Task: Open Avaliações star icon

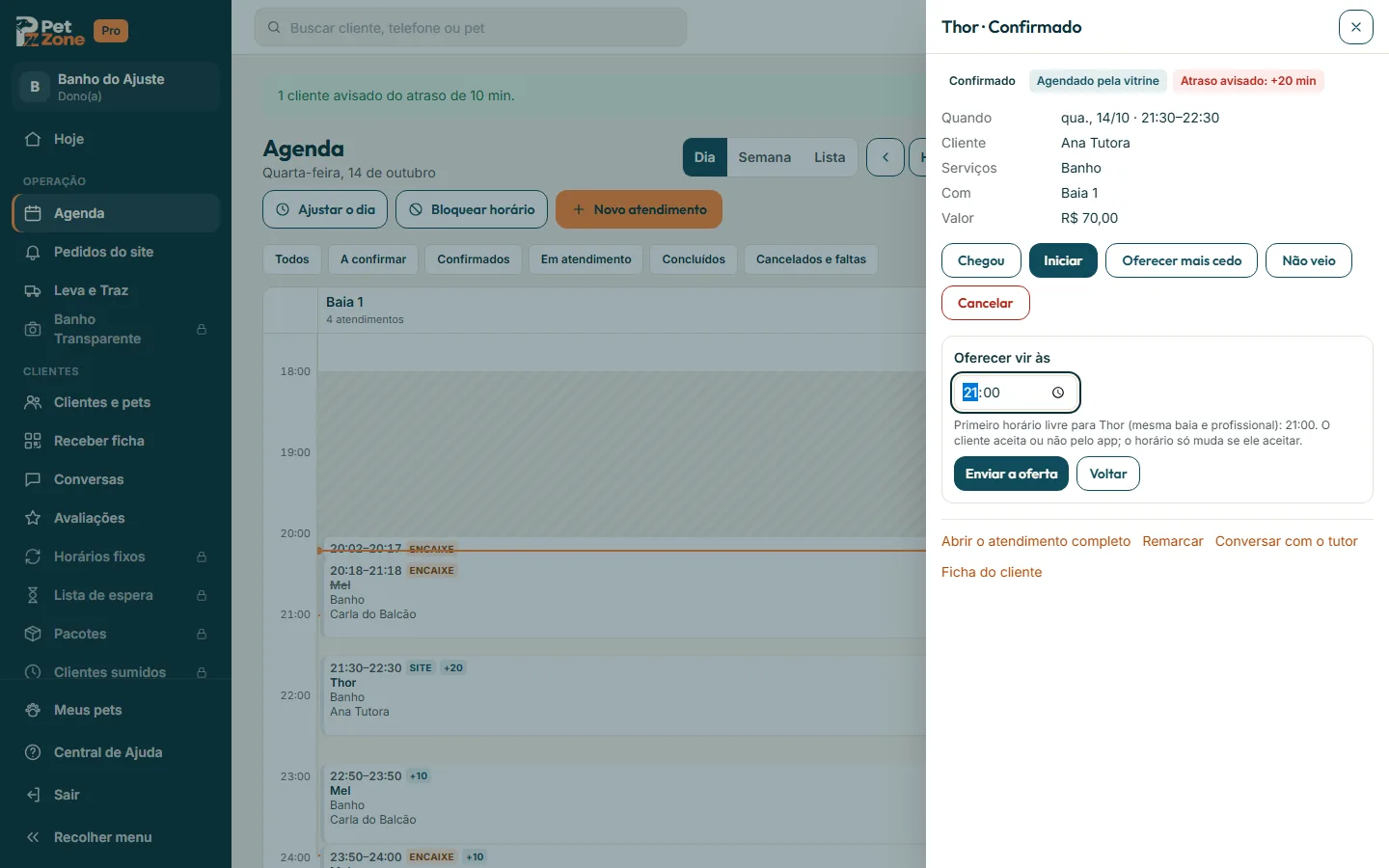Action: pos(33,518)
